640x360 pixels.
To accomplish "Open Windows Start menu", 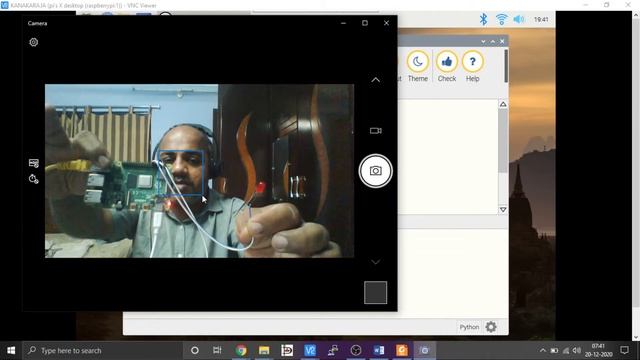I will click(11, 350).
